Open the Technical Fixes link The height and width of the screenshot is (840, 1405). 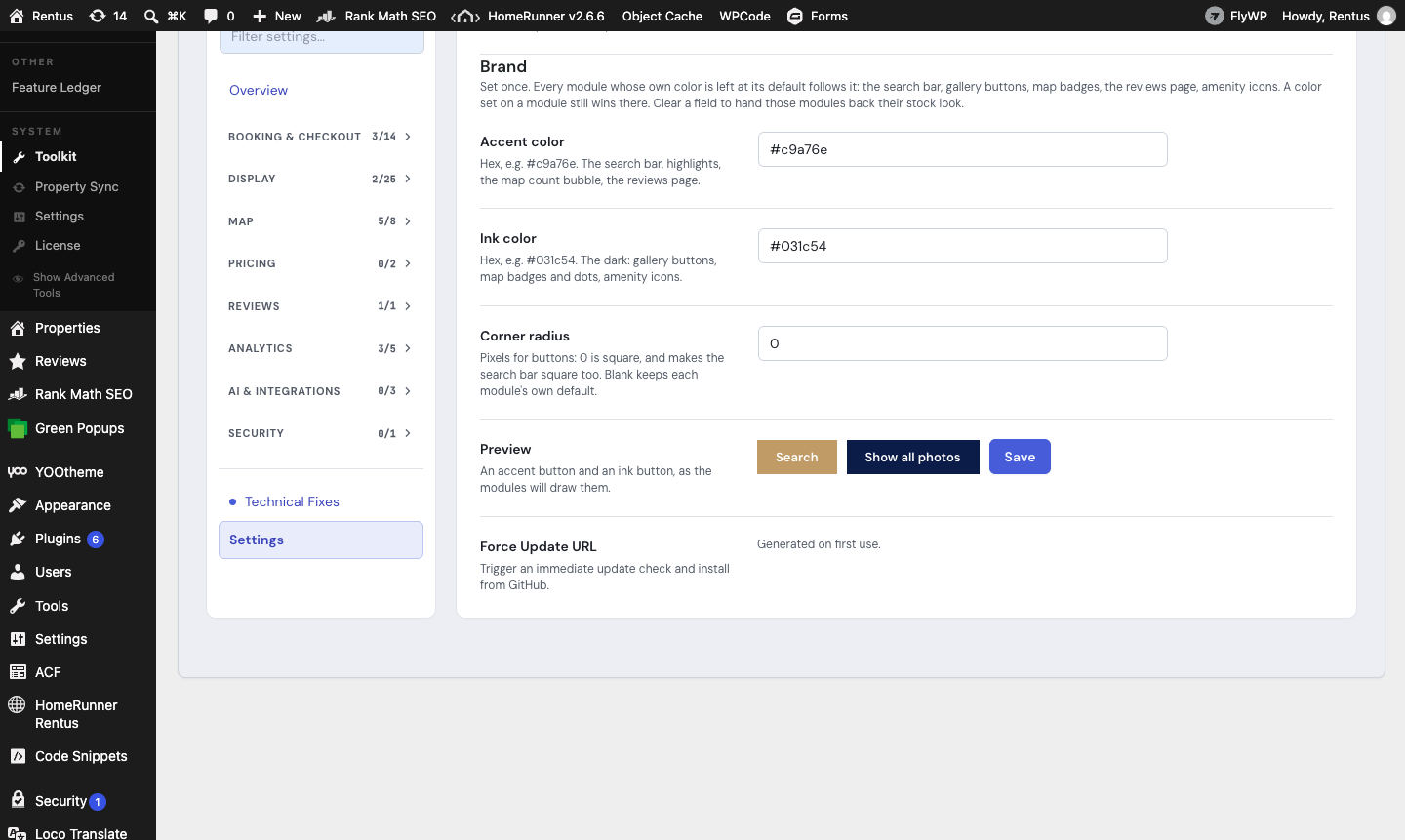tap(292, 501)
